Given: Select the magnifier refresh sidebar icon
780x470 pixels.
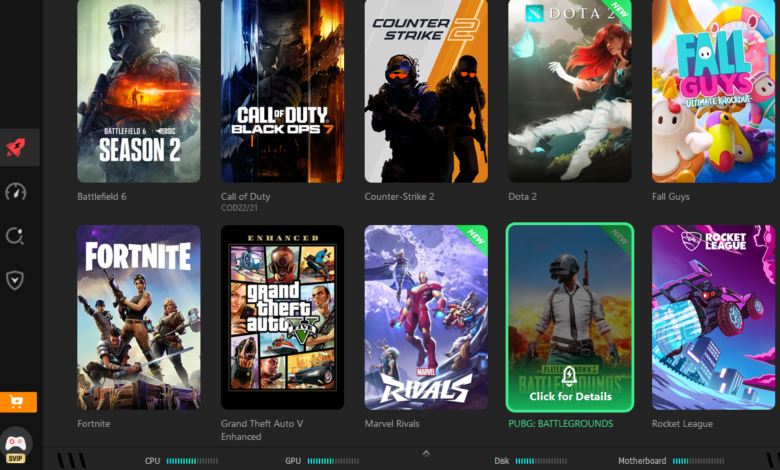Looking at the screenshot, I should [15, 236].
